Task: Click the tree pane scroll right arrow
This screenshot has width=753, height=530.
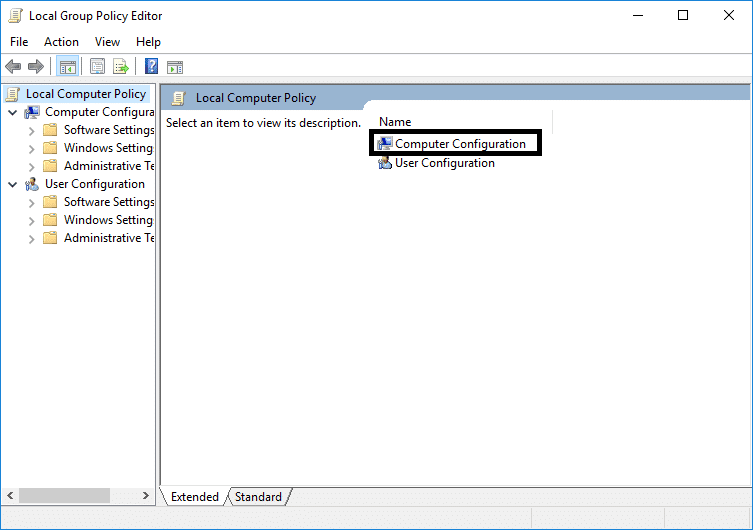Action: coord(146,495)
